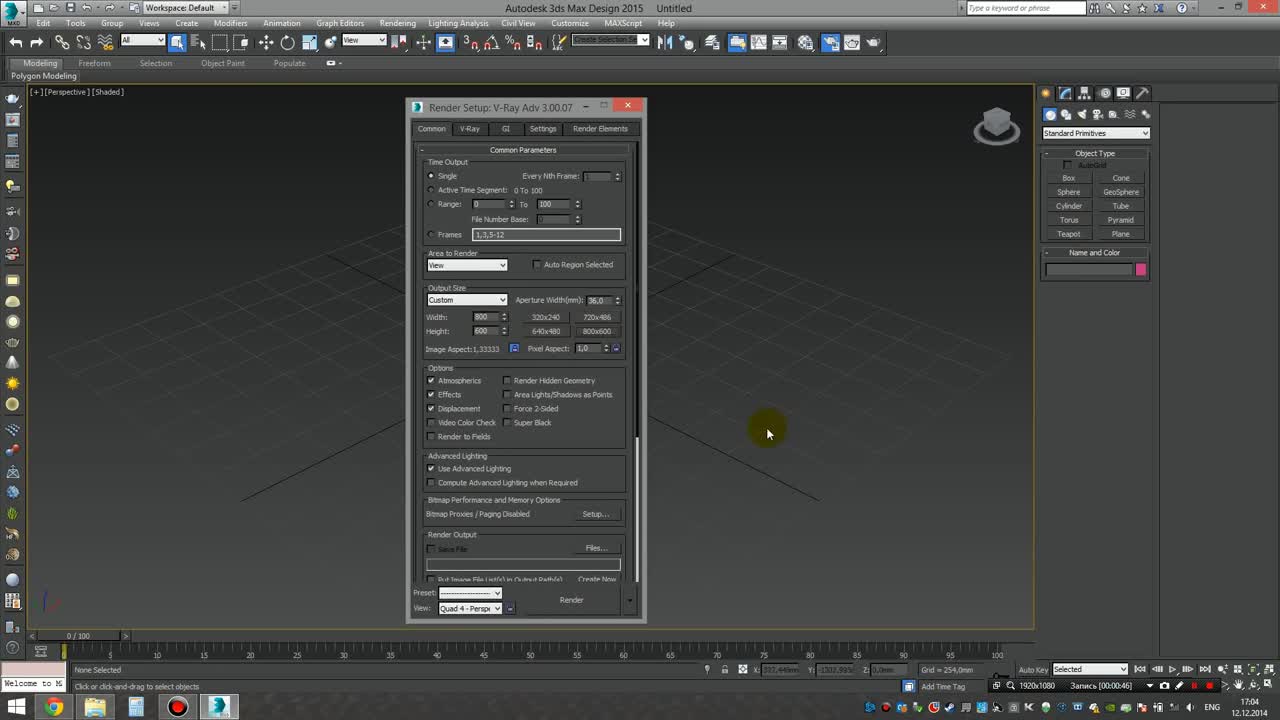Enable Force 2-Sided checkbox

coord(507,409)
